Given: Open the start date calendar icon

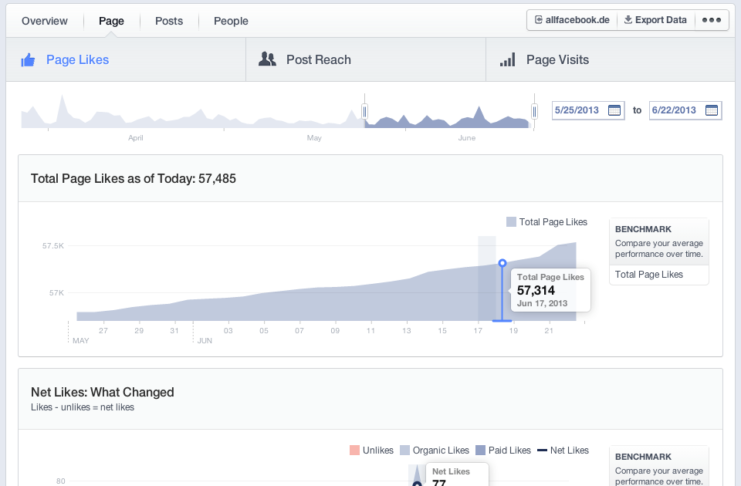Looking at the screenshot, I should [614, 111].
